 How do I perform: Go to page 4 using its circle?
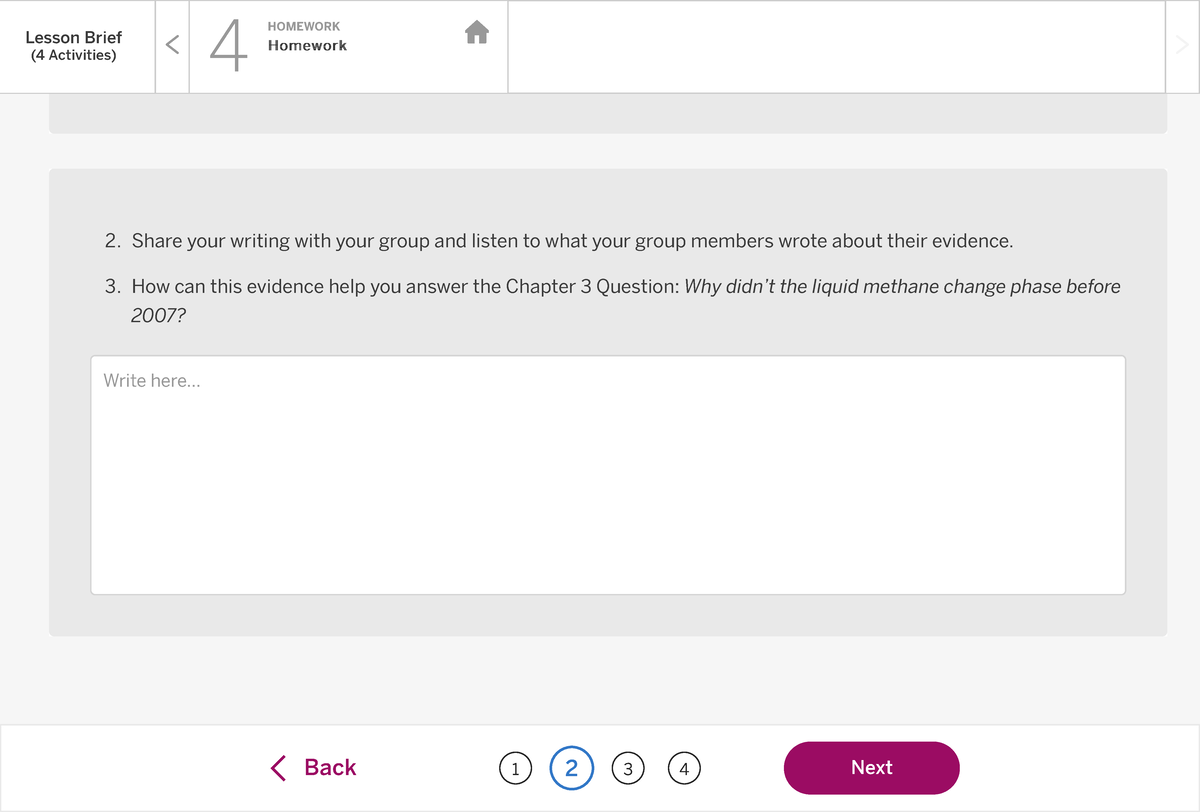(684, 768)
